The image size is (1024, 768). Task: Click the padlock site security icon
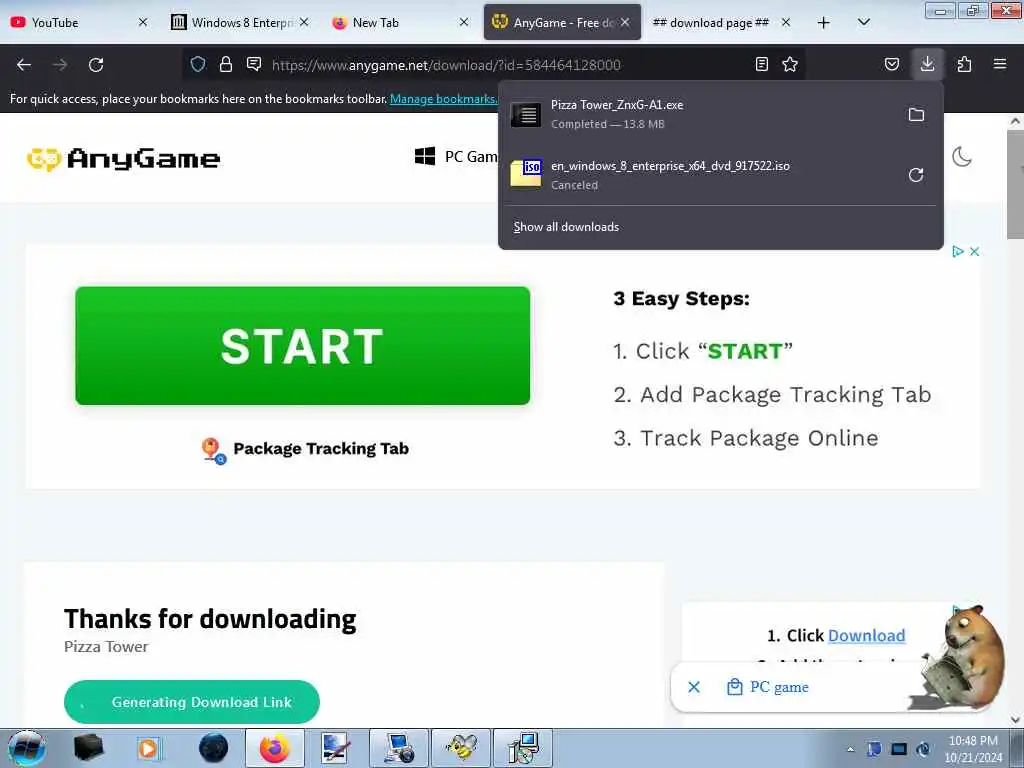tap(226, 64)
